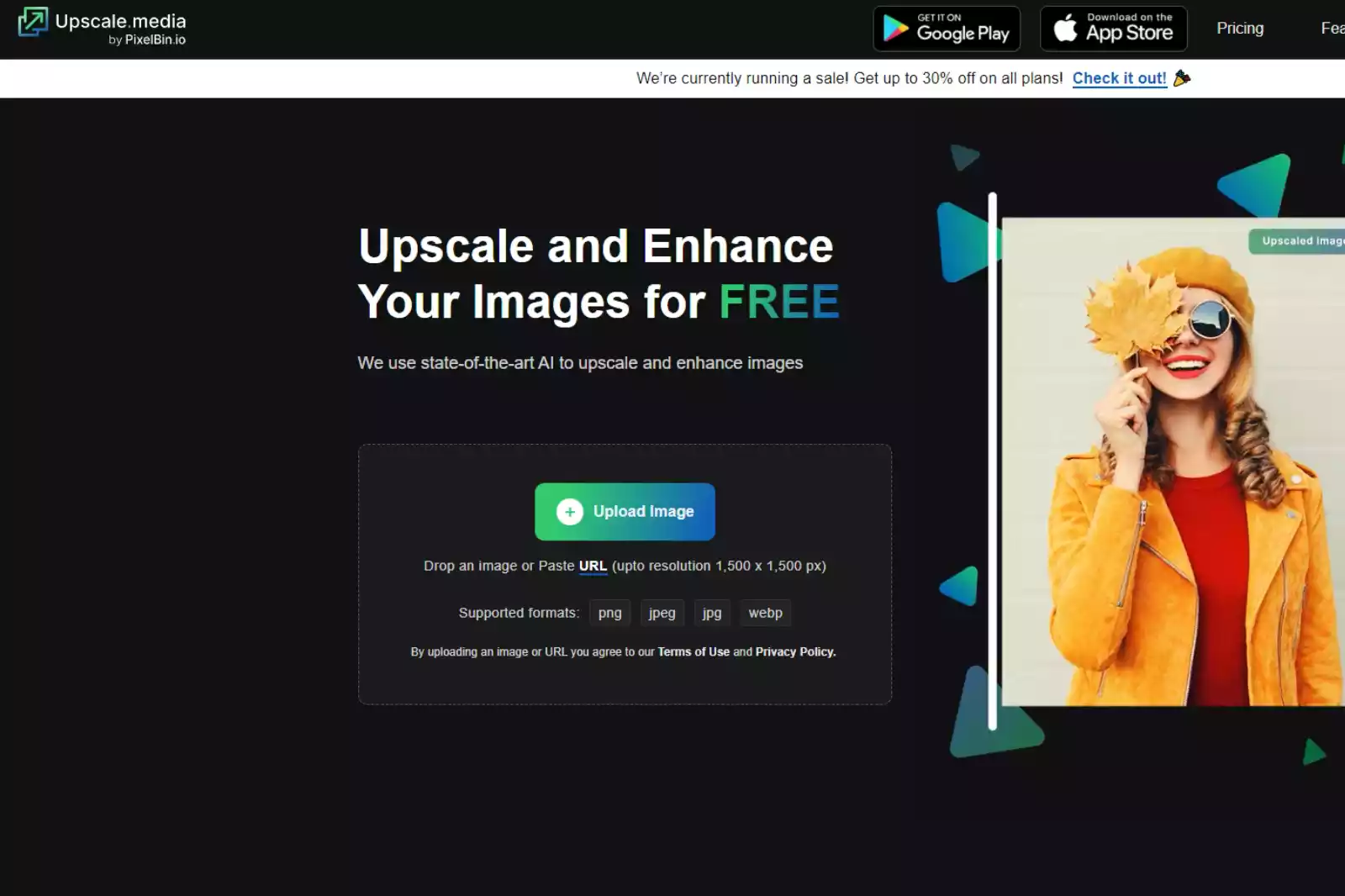Image resolution: width=1345 pixels, height=896 pixels.
Task: Select the jpeg format chip
Action: point(662,613)
